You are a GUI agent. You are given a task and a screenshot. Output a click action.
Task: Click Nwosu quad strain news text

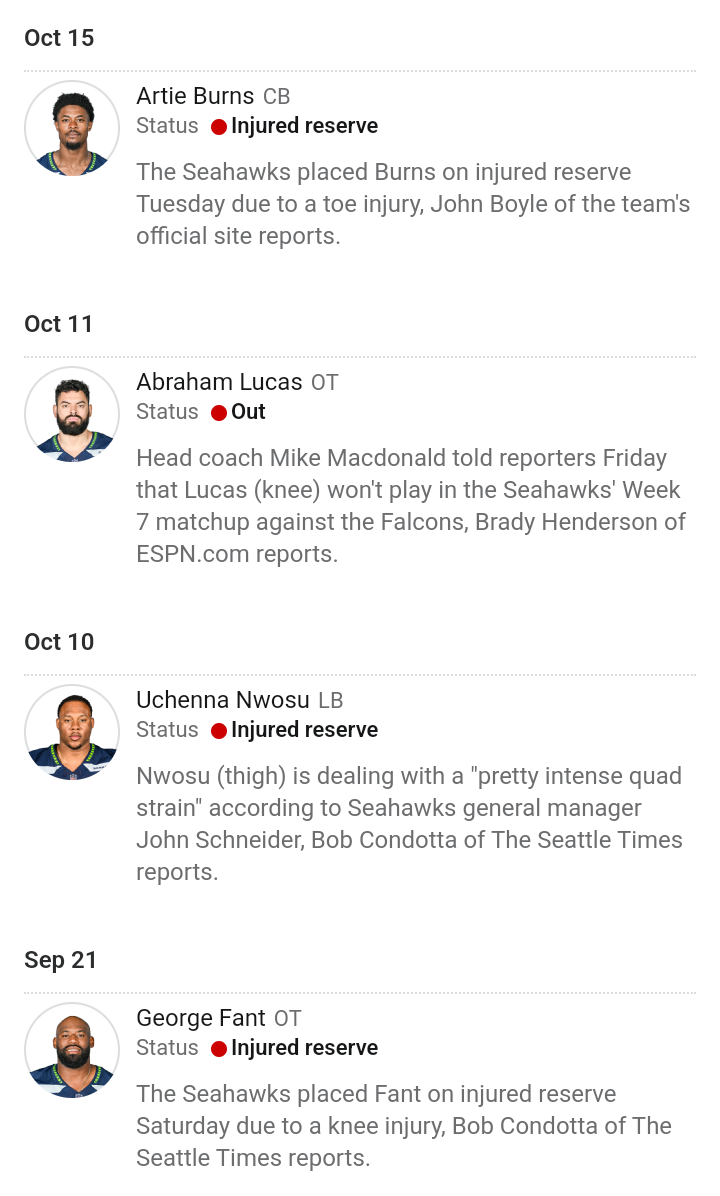pyautogui.click(x=410, y=824)
